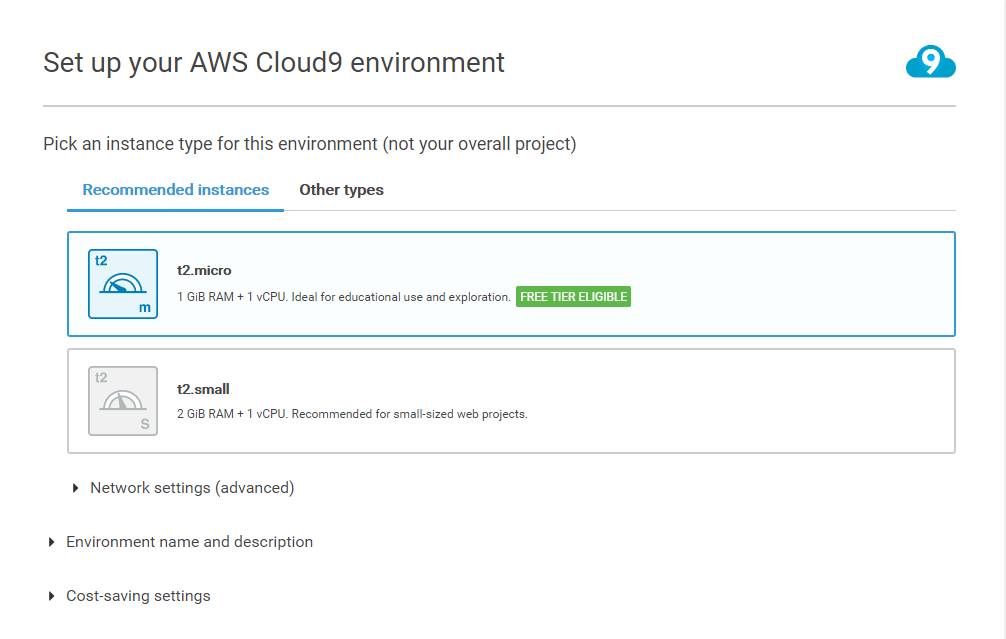This screenshot has height=639, width=1006.
Task: Expand the Cost-saving settings section
Action: pyautogui.click(x=138, y=596)
